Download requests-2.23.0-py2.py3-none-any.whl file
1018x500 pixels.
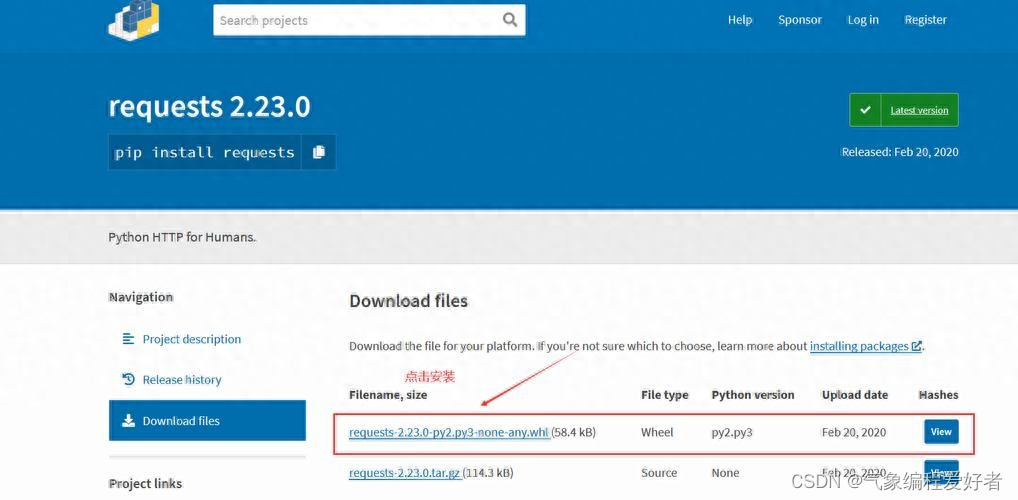(449, 432)
